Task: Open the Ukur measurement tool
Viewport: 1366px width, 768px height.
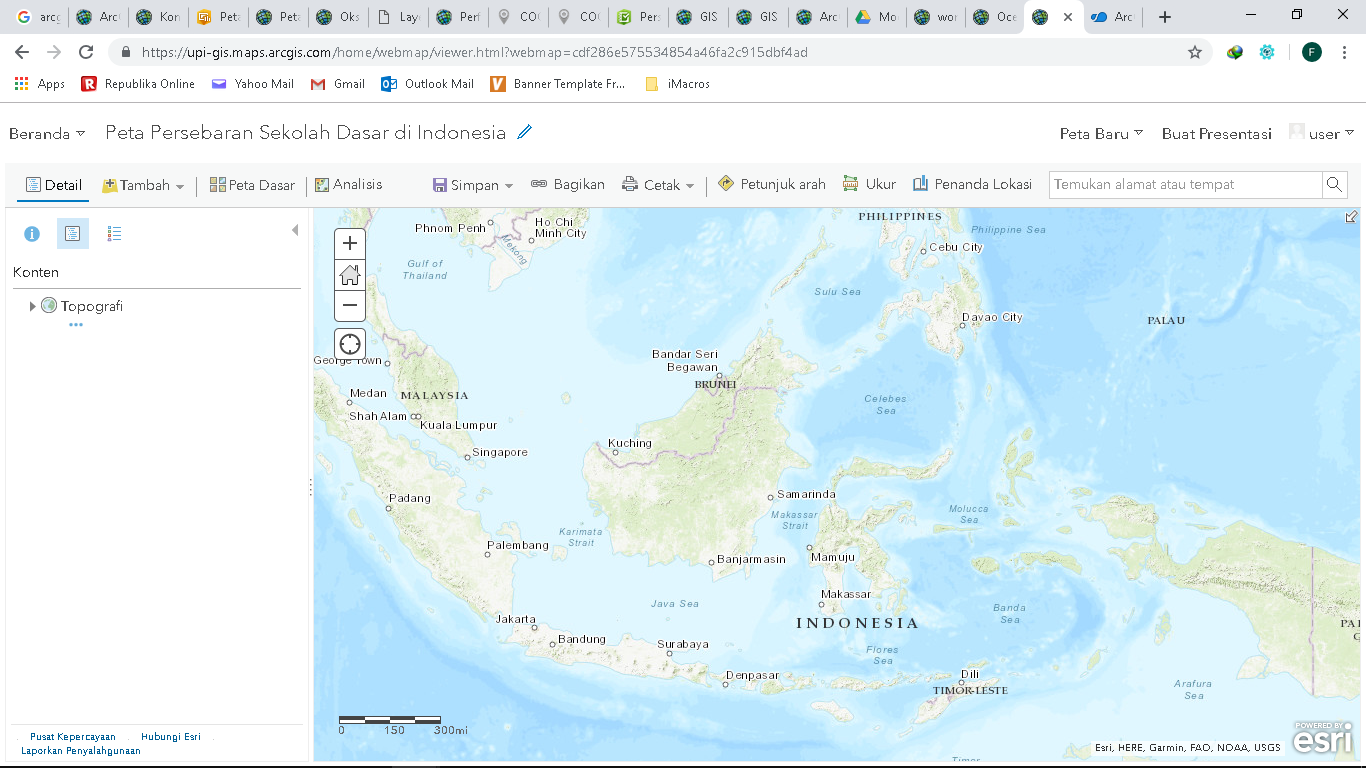Action: [x=869, y=184]
